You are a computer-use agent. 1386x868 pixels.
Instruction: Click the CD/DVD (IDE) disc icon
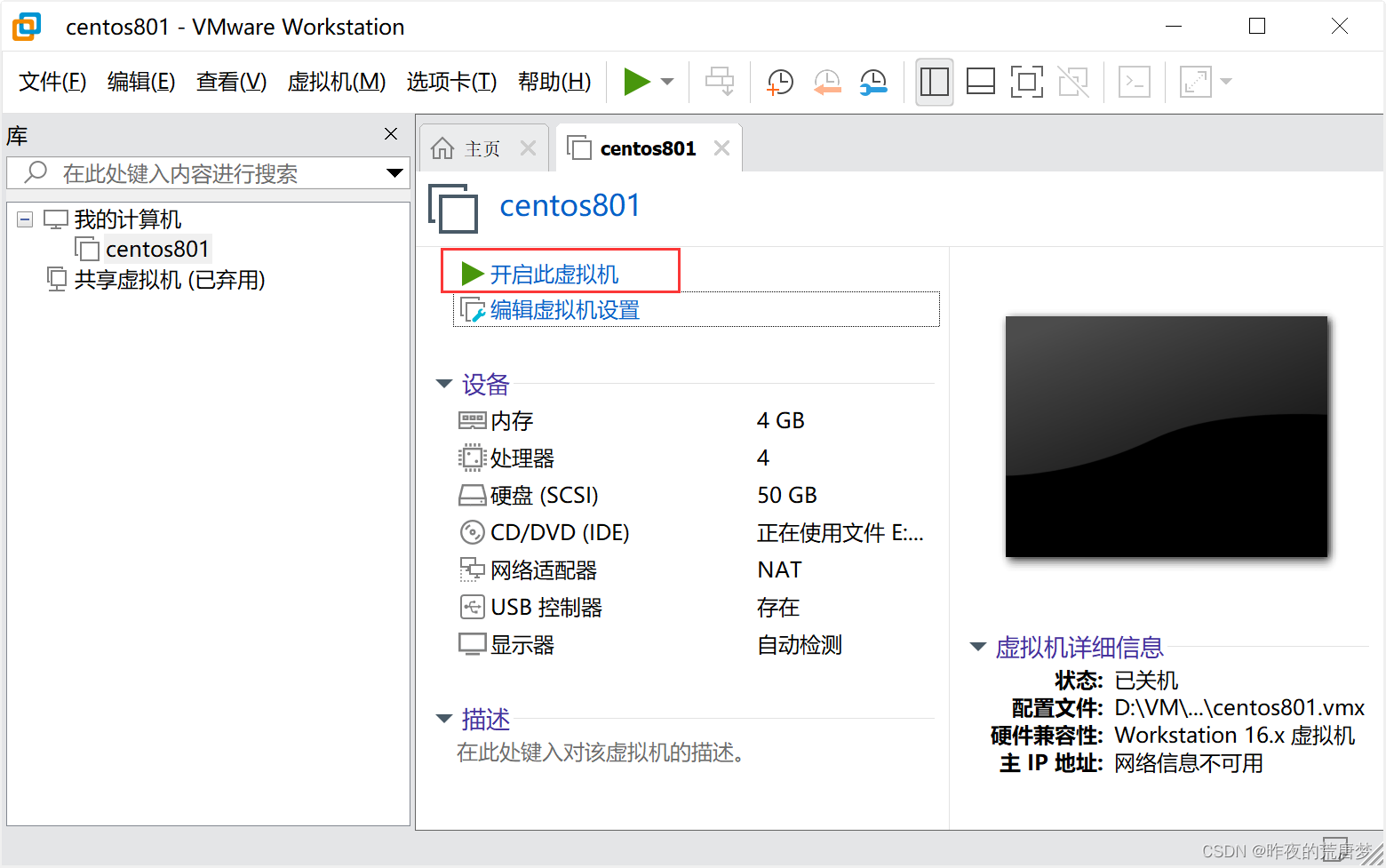pyautogui.click(x=472, y=532)
